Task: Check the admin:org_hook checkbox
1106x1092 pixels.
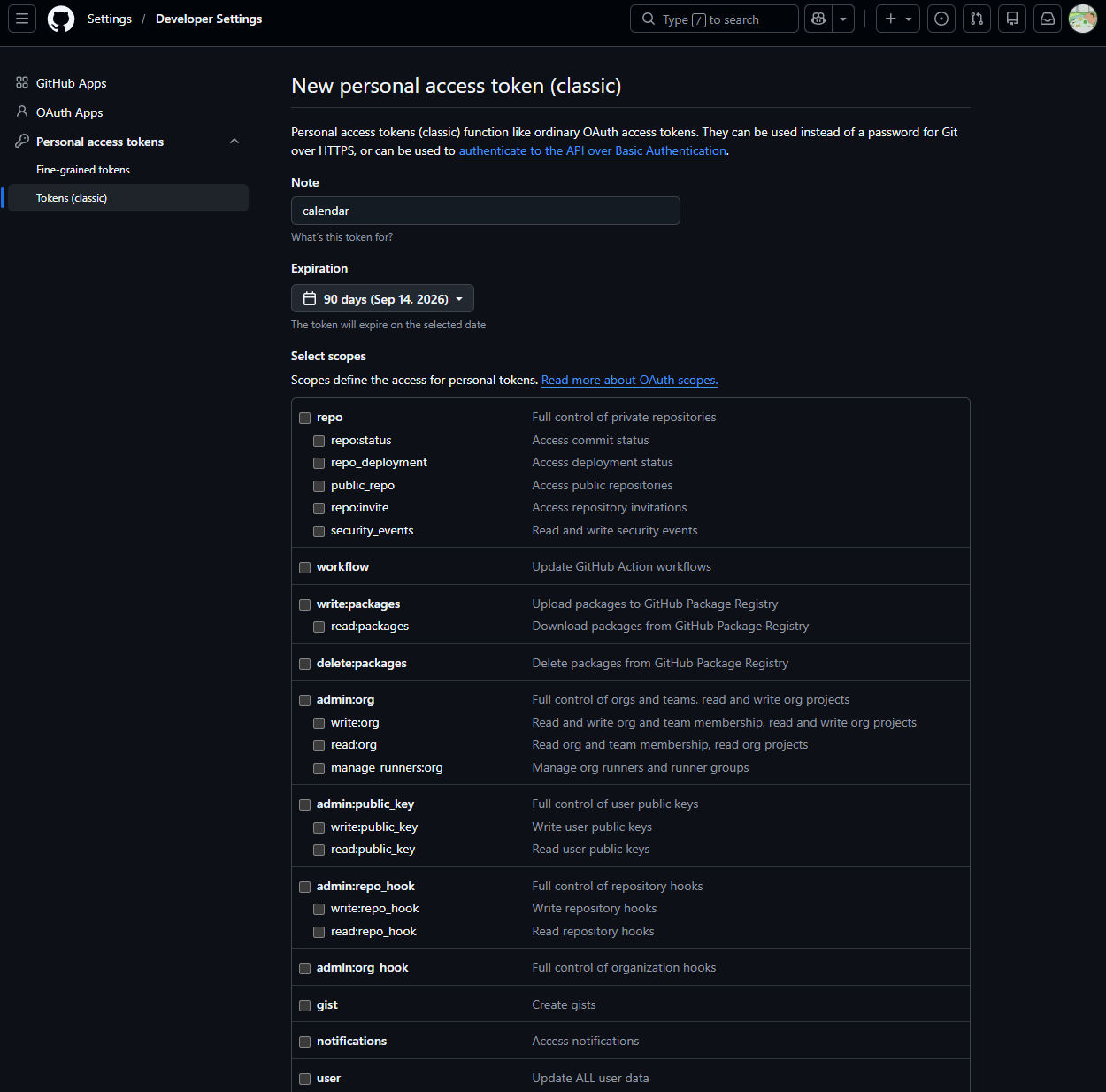Action: (x=304, y=968)
